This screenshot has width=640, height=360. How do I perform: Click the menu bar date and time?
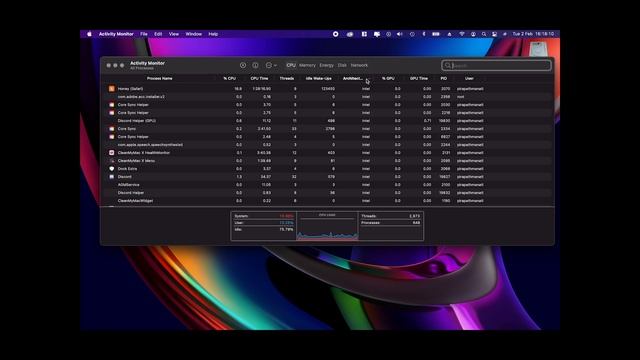point(533,34)
